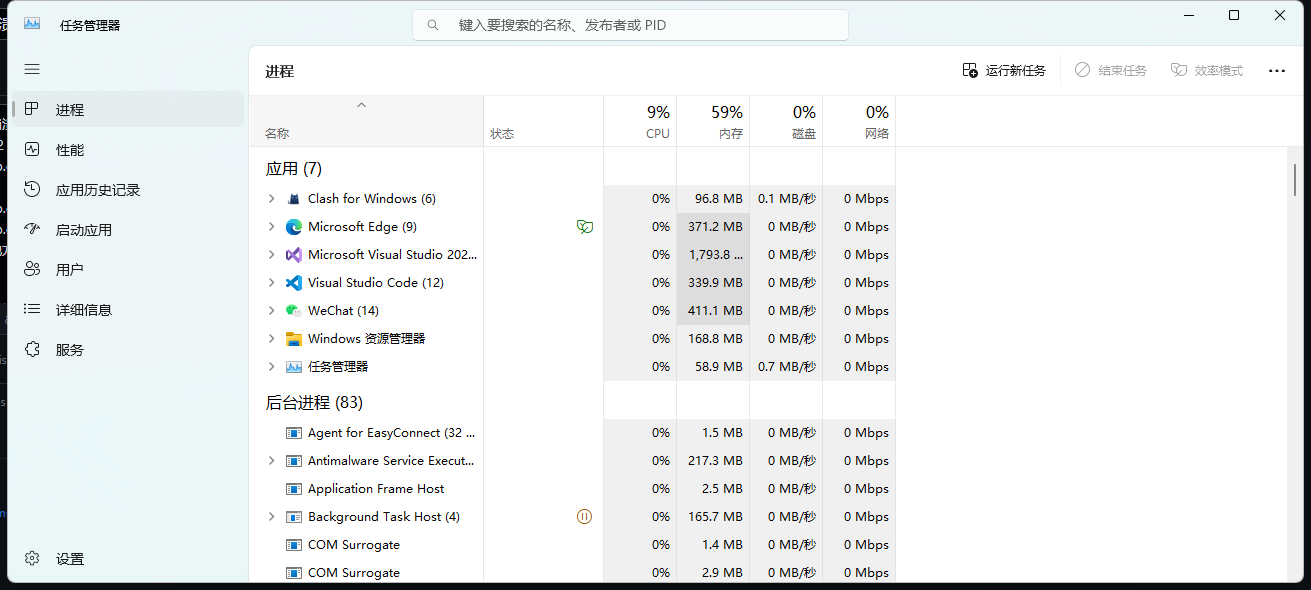Click the magnifier icon in the search box
The width and height of the screenshot is (1311, 590).
point(433,25)
